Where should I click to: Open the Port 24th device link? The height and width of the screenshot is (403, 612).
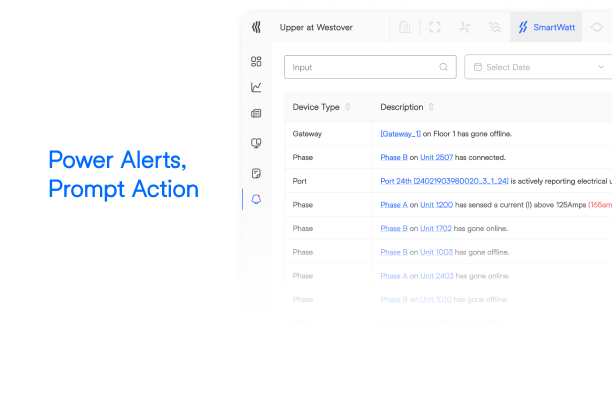click(x=444, y=181)
